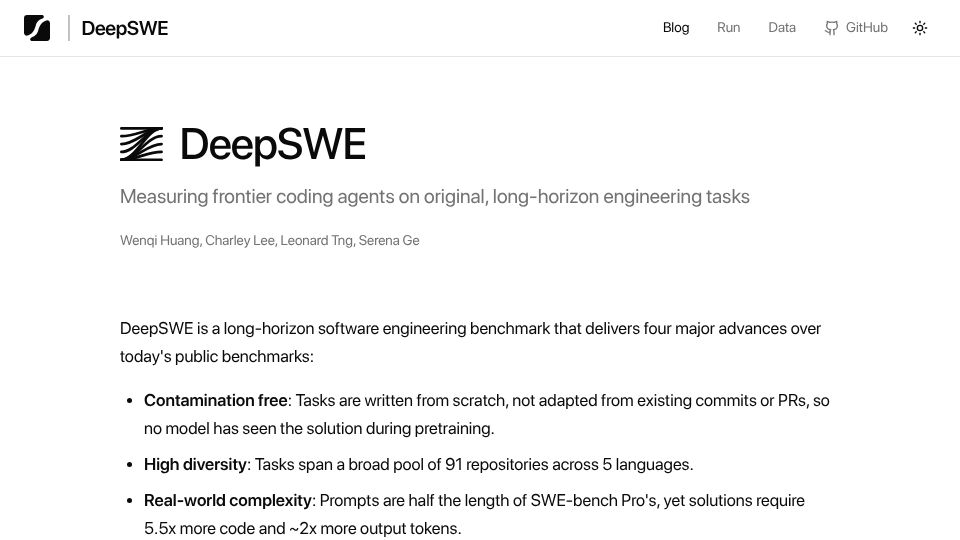Open the Run nav tab
Screen dimensions: 960x540
coord(729,28)
